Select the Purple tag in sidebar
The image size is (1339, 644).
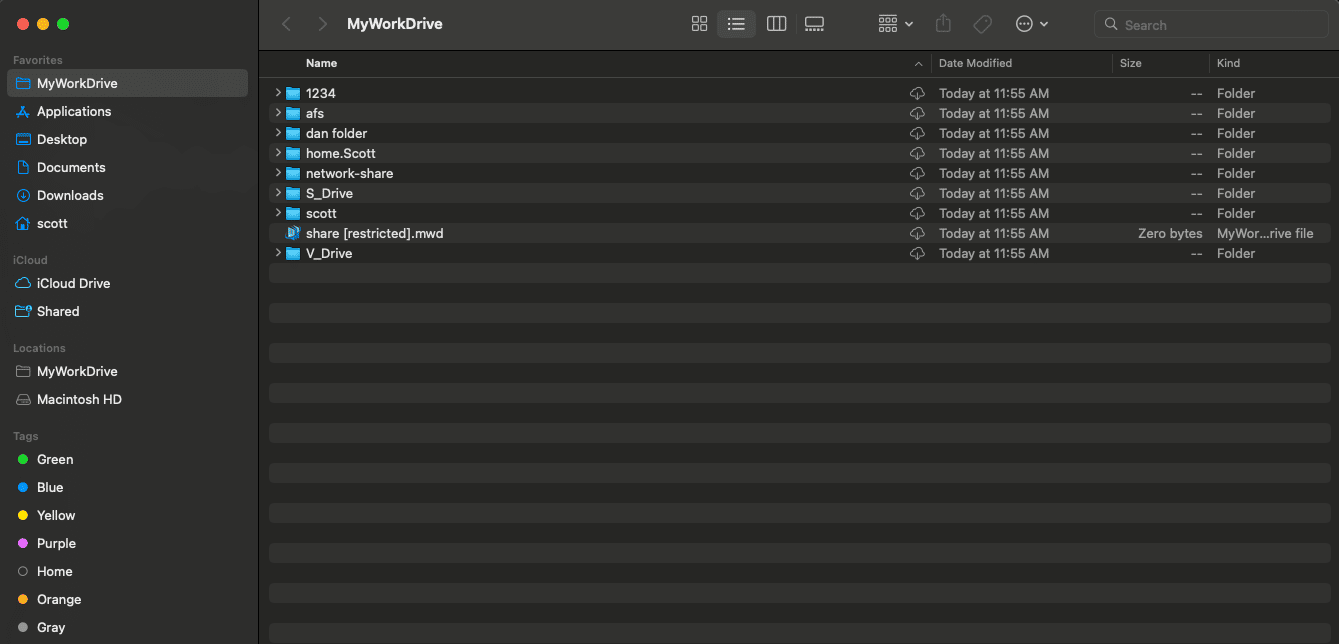(56, 543)
